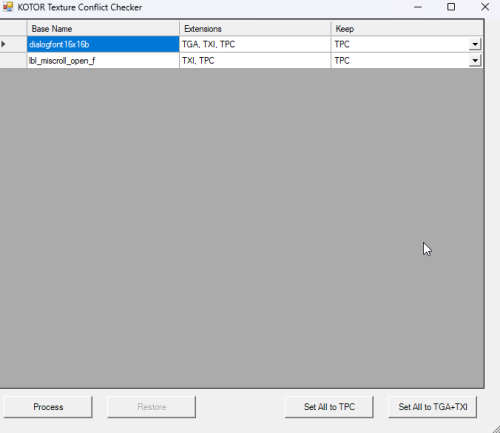Click the Process button
Viewport: 500px width, 433px height.
(48, 407)
